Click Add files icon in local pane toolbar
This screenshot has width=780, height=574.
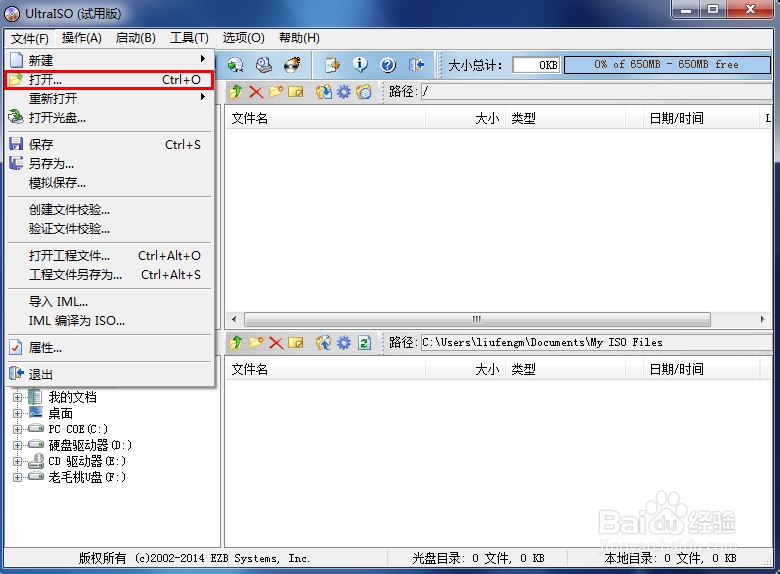click(x=324, y=343)
